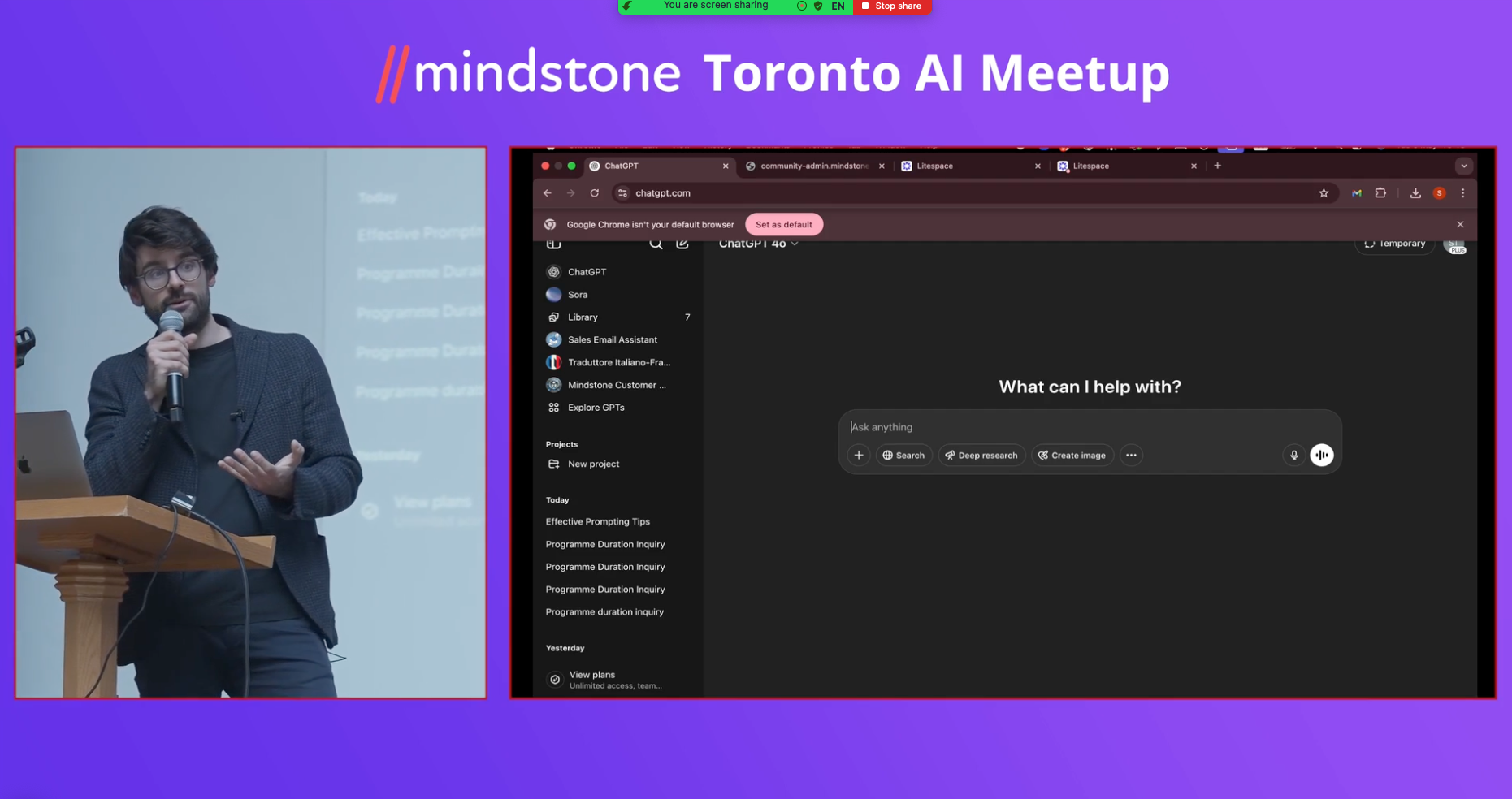1512x799 pixels.
Task: Open the Chrome downloads icon
Action: (1415, 193)
